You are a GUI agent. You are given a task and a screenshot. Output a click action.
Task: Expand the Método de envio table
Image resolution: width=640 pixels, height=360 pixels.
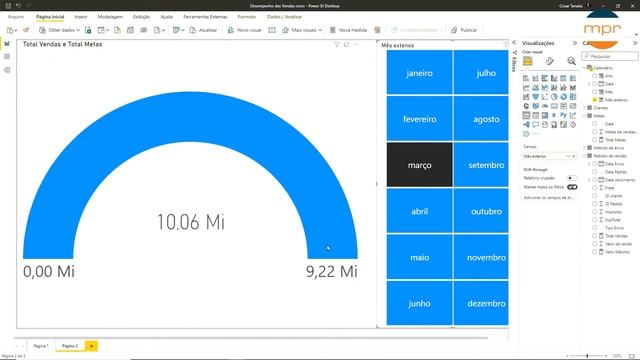click(x=584, y=148)
